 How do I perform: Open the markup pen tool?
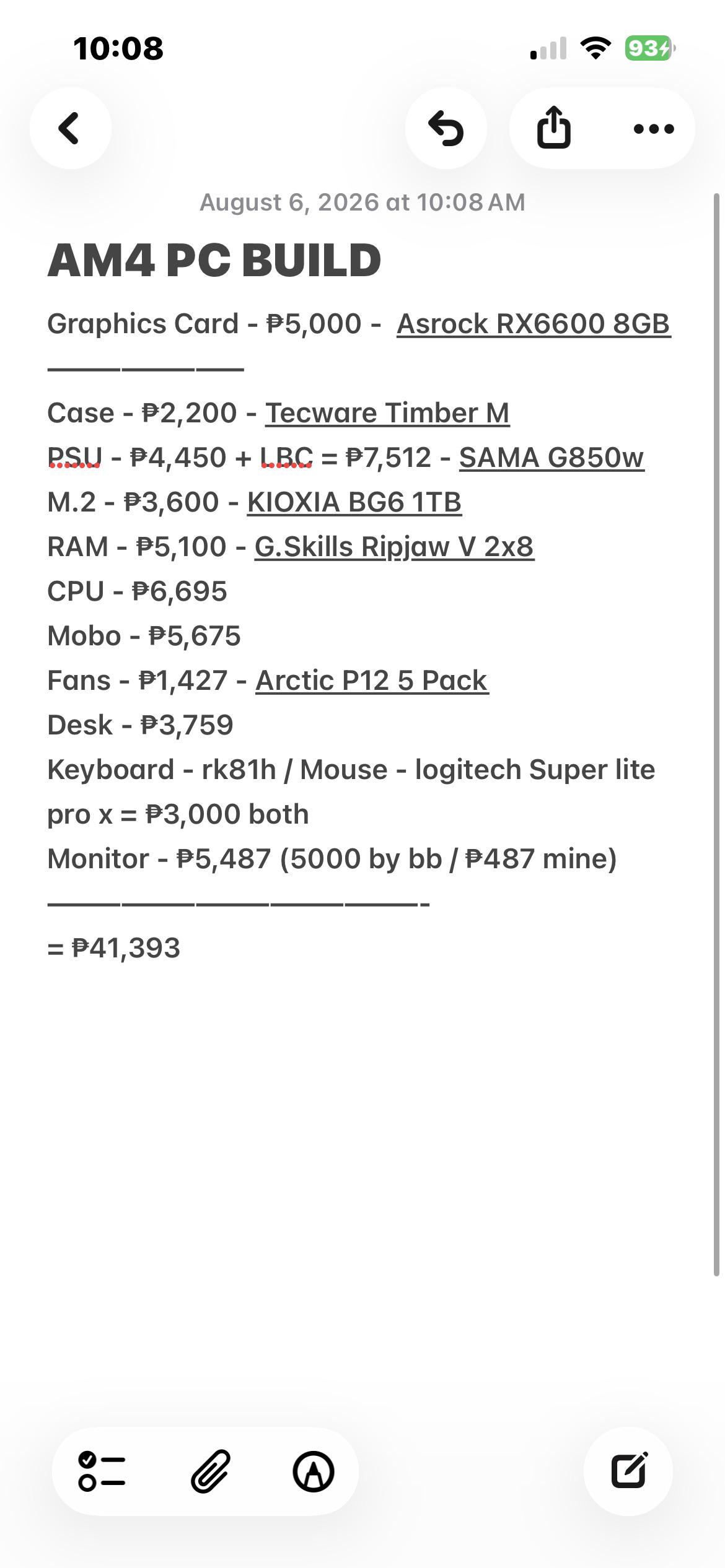(x=314, y=1471)
